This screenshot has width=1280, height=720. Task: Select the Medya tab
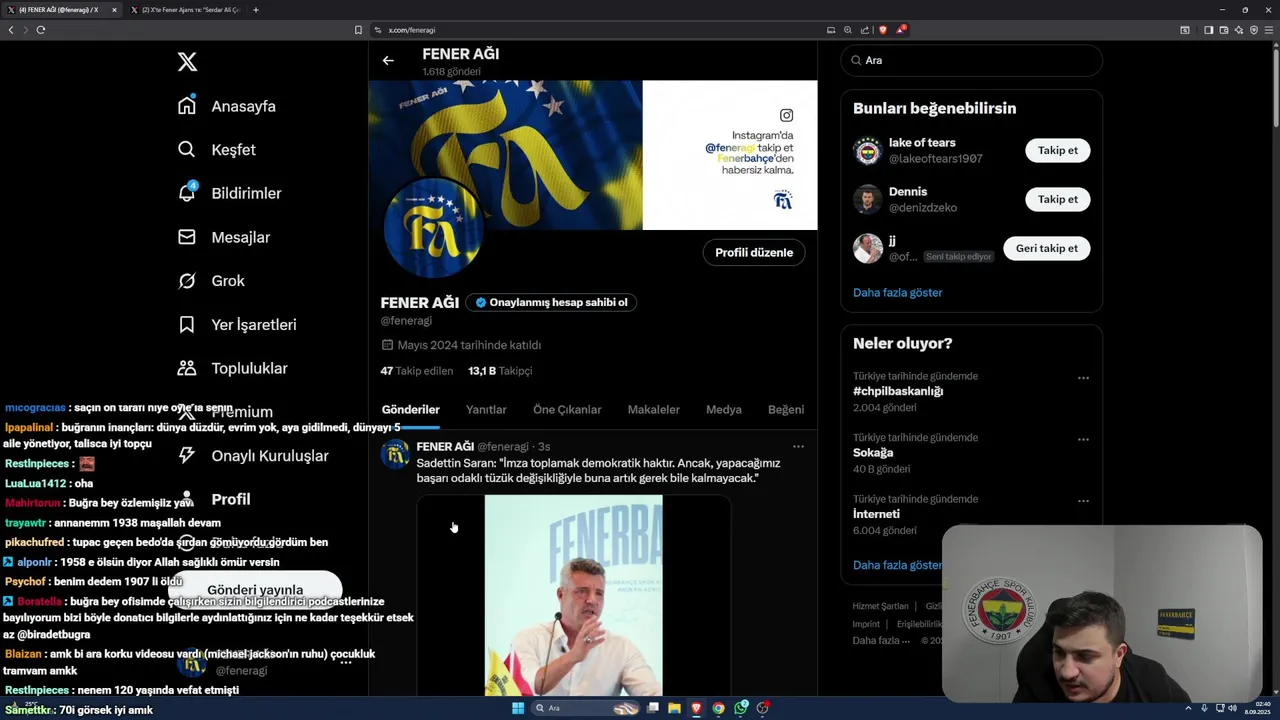[x=724, y=410]
